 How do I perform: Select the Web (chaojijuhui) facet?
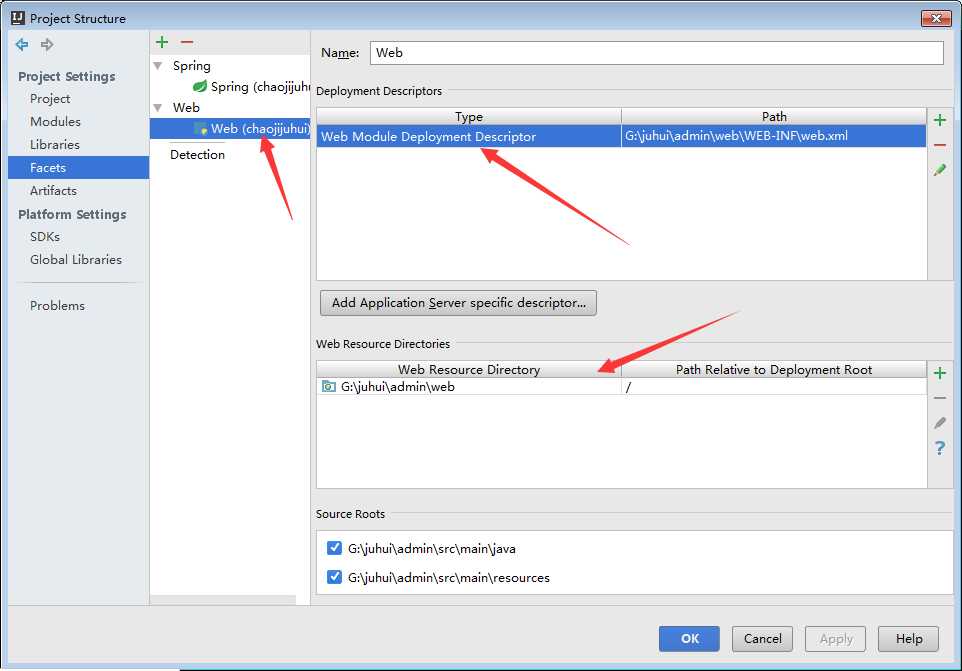tap(230, 129)
